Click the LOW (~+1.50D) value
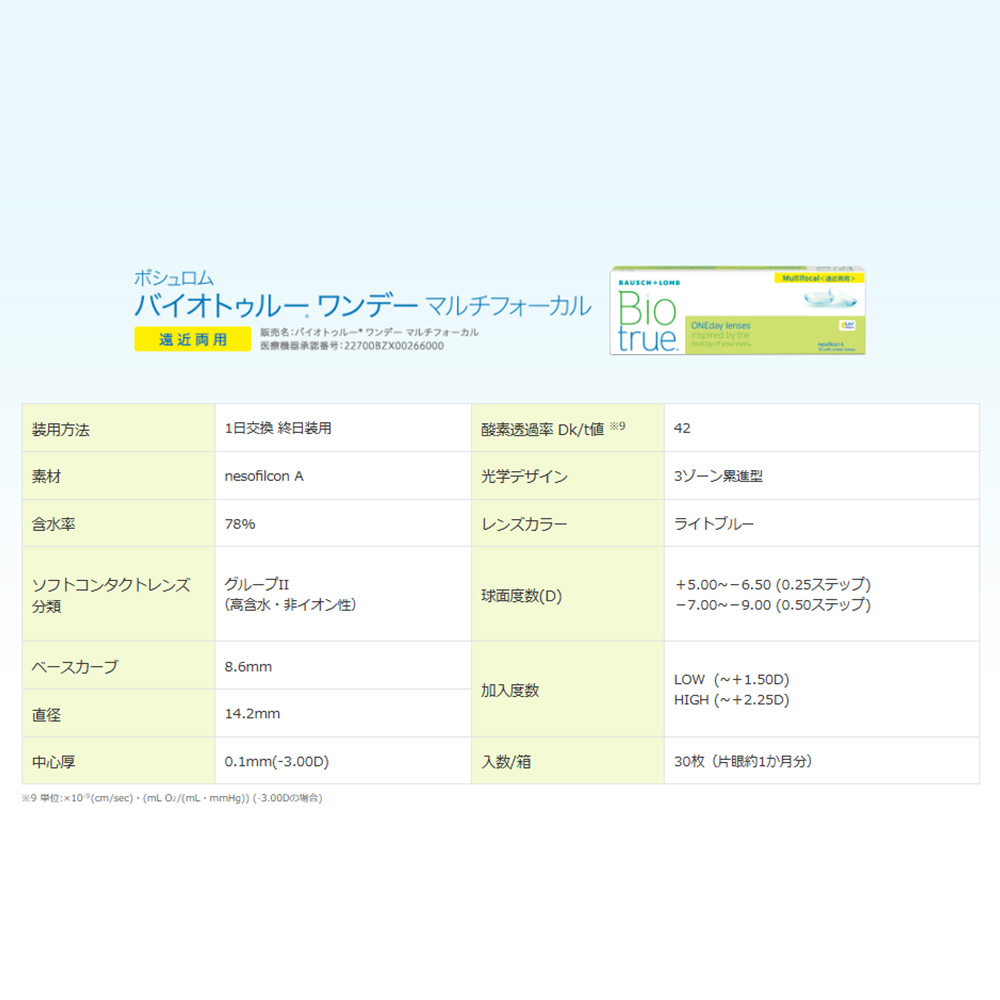The width and height of the screenshot is (1000, 1000). click(732, 680)
